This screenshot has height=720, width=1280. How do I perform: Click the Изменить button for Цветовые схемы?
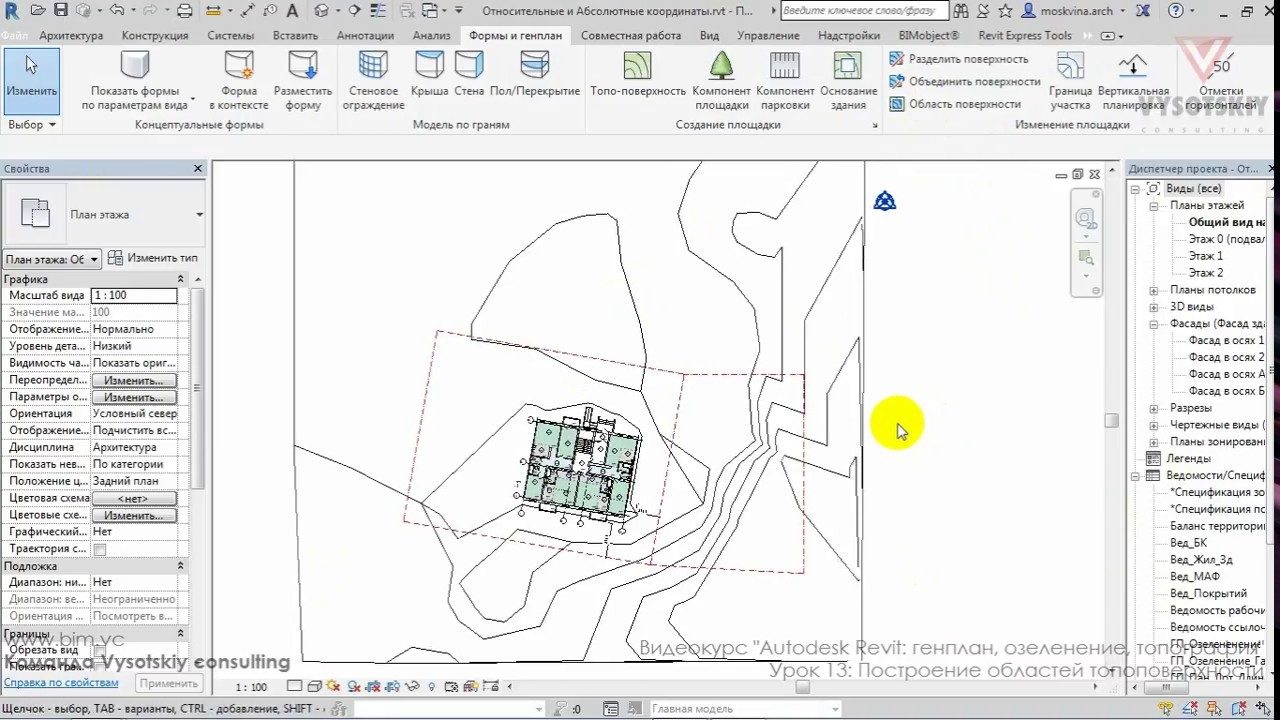(x=134, y=515)
